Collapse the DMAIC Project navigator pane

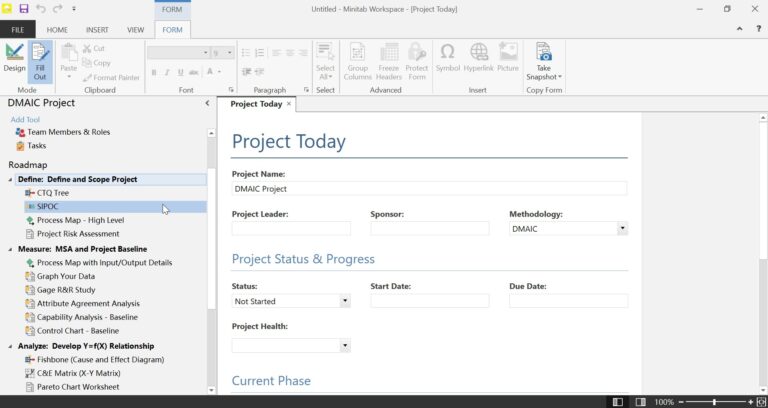tap(207, 103)
